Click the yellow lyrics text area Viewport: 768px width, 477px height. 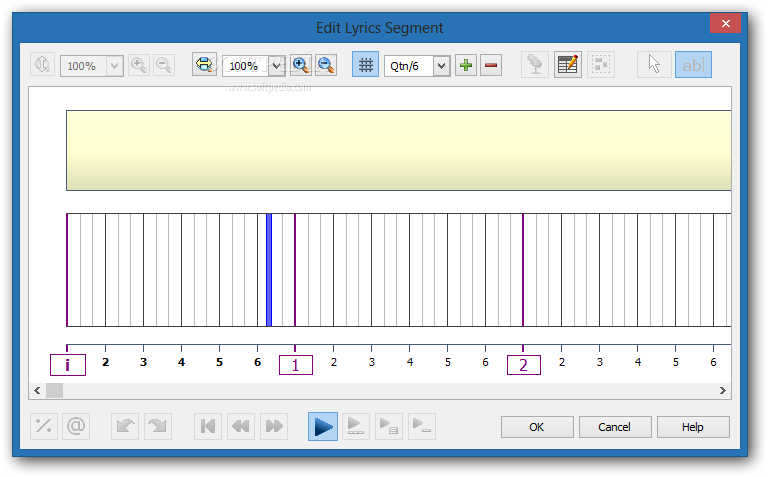(399, 150)
